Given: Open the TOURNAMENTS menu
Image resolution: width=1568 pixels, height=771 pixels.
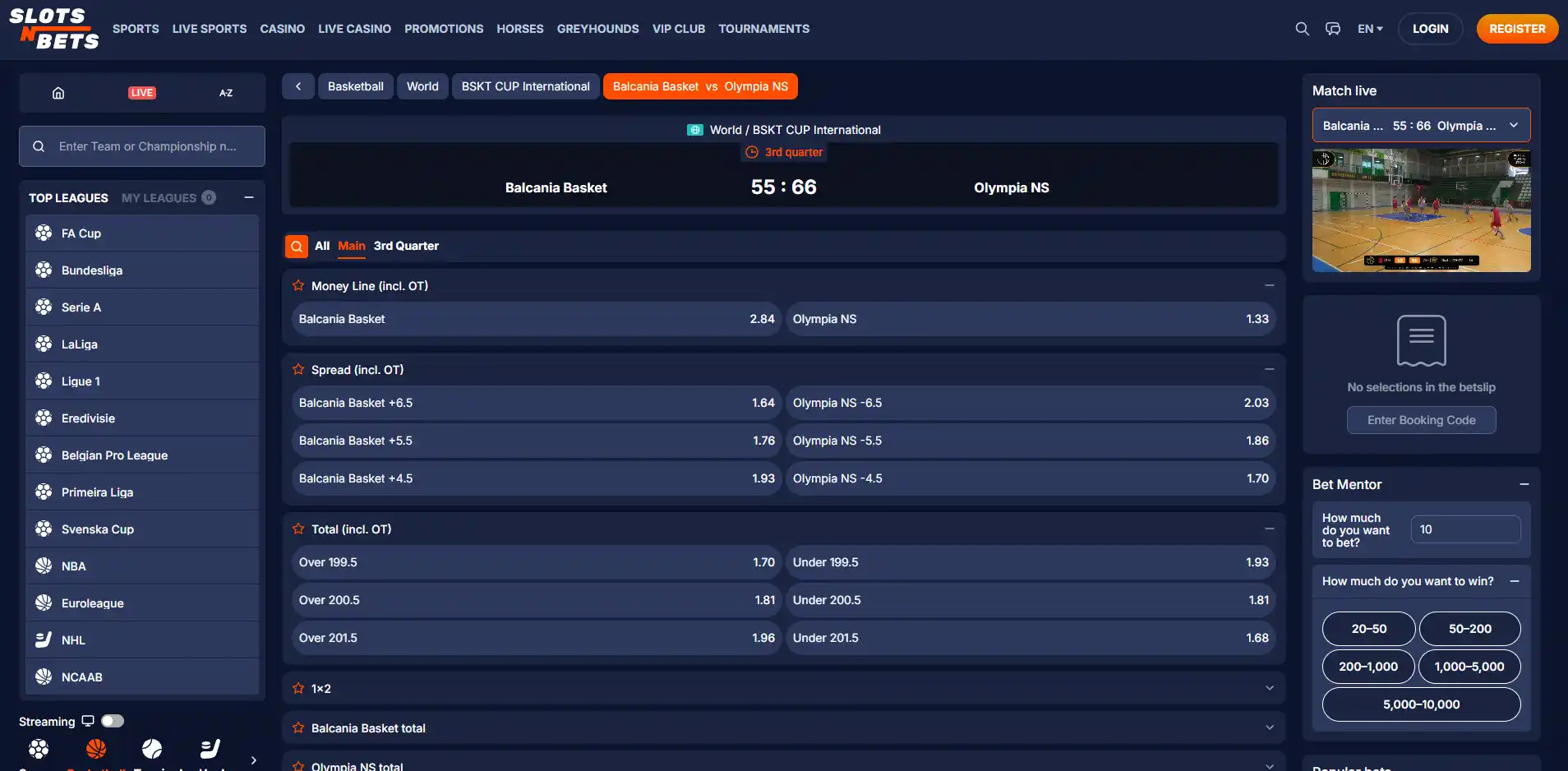Looking at the screenshot, I should pos(763,29).
